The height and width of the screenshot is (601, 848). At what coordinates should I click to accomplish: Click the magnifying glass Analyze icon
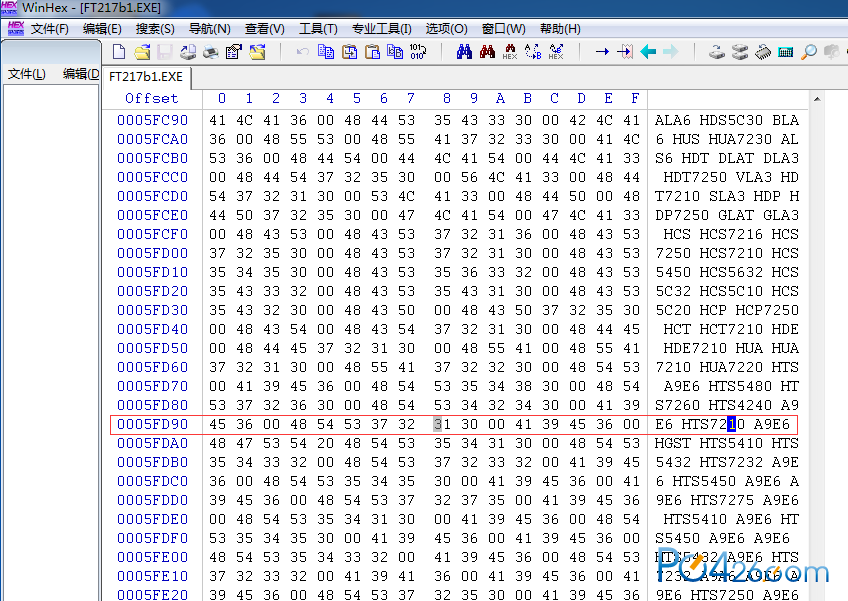click(809, 52)
